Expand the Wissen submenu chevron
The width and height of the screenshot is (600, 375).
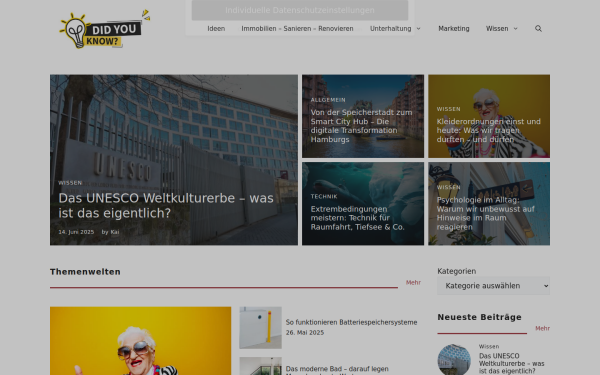pyautogui.click(x=515, y=29)
